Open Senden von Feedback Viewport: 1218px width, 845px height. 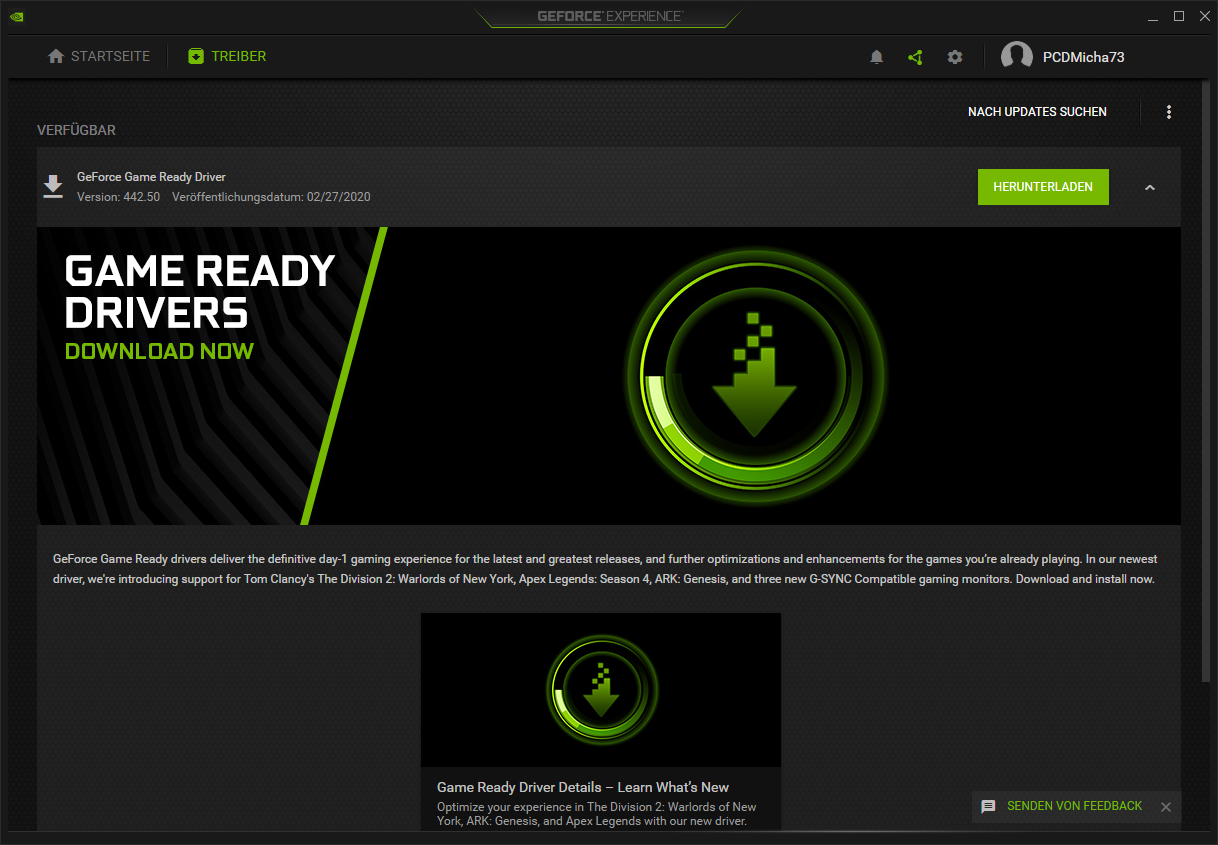(1074, 806)
